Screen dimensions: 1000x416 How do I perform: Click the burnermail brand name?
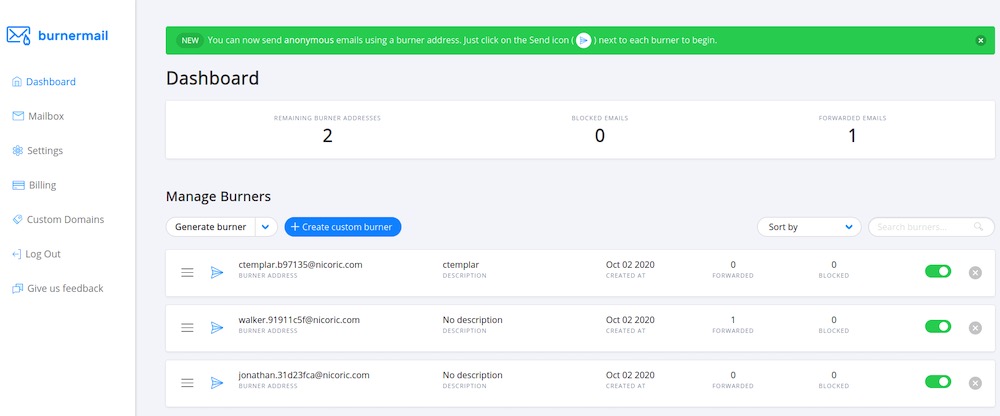[x=73, y=36]
